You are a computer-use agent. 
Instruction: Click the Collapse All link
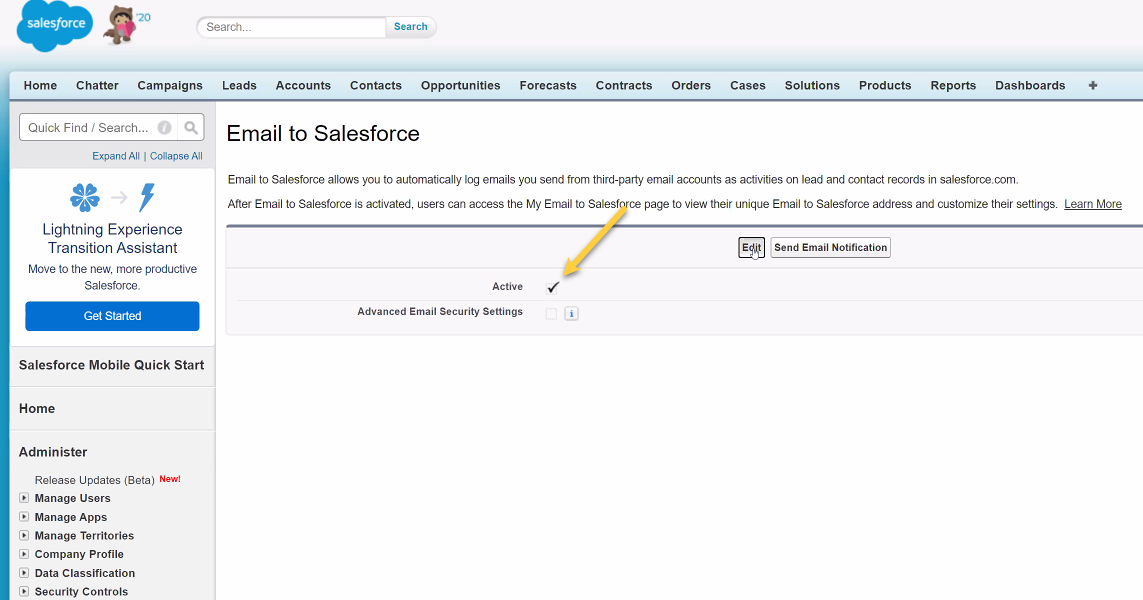point(176,156)
